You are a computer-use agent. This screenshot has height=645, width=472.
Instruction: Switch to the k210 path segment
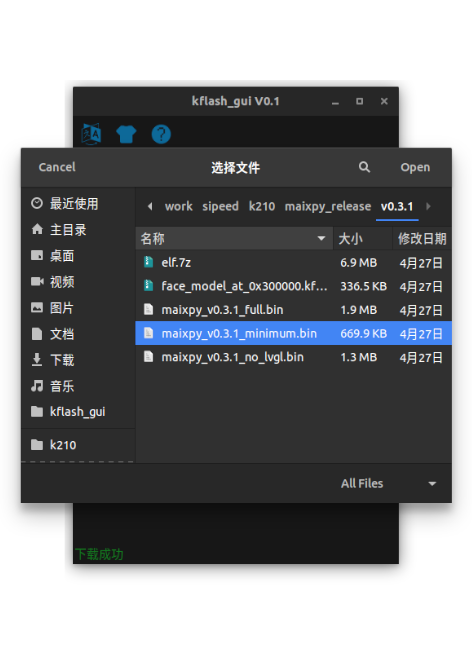tap(262, 206)
